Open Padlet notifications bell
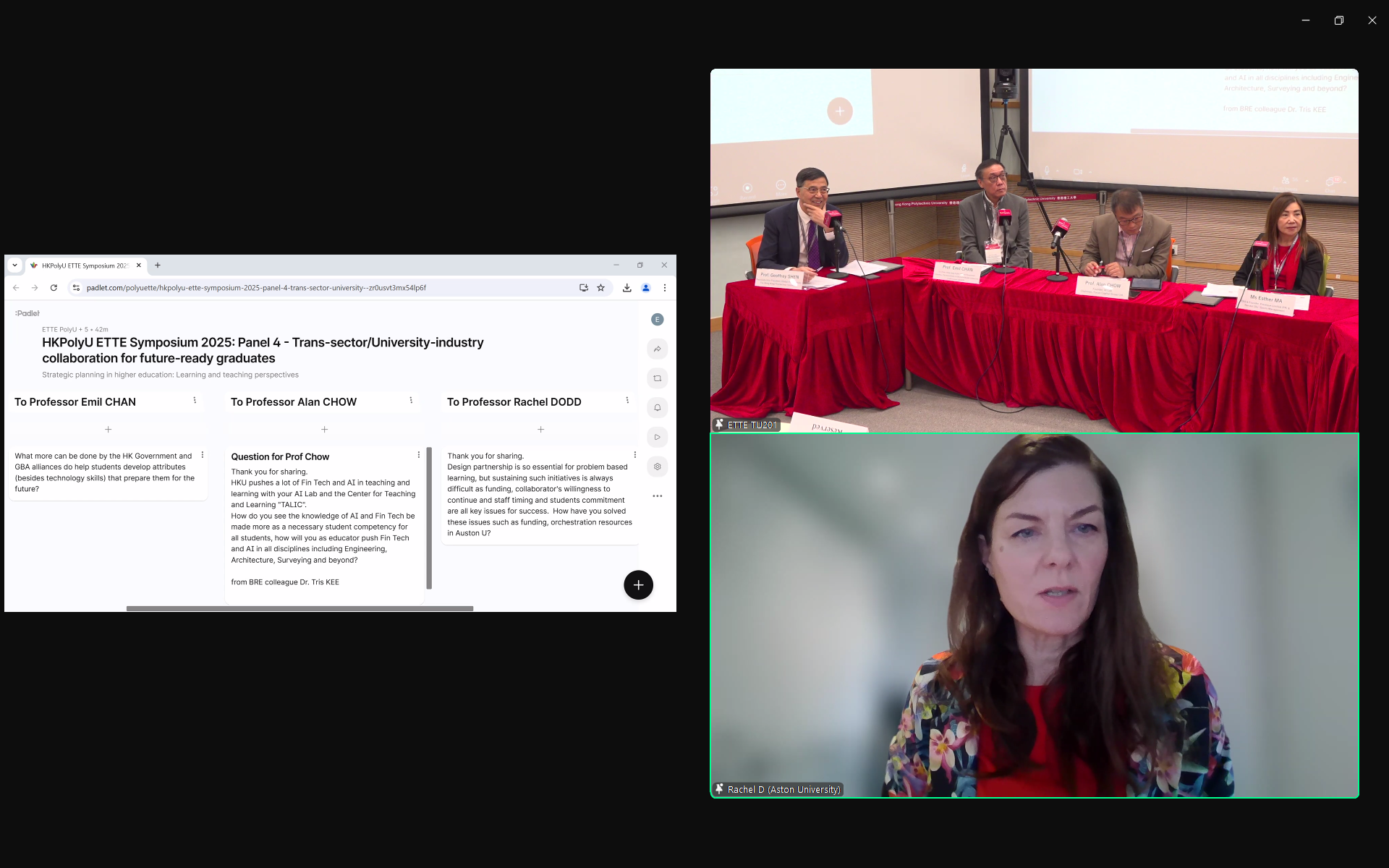Image resolution: width=1389 pixels, height=868 pixels. pos(657,408)
